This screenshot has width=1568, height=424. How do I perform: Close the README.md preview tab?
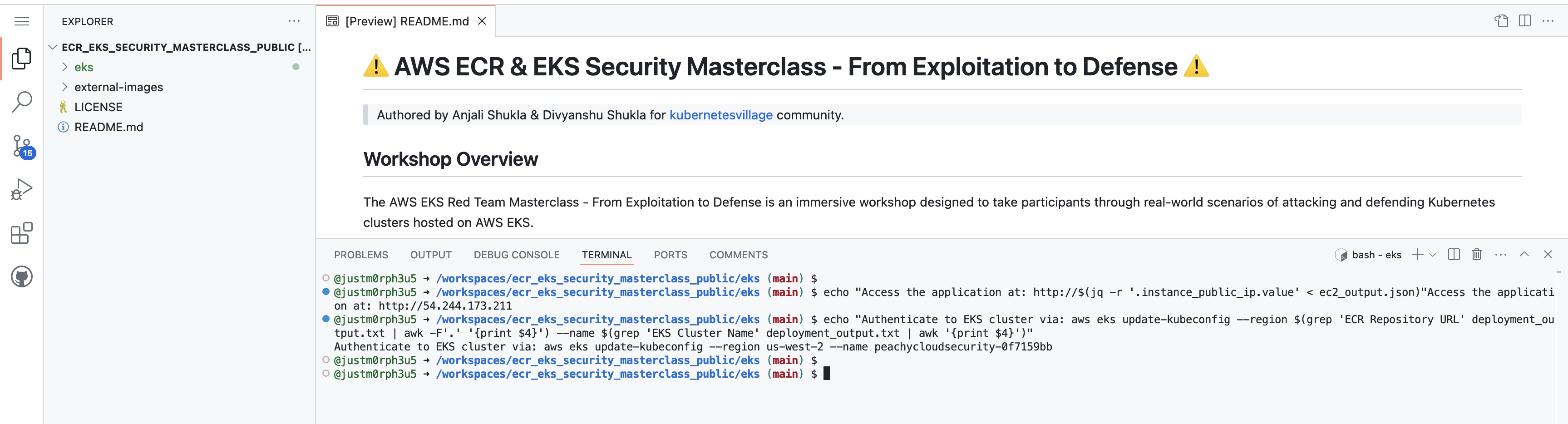[x=482, y=21]
